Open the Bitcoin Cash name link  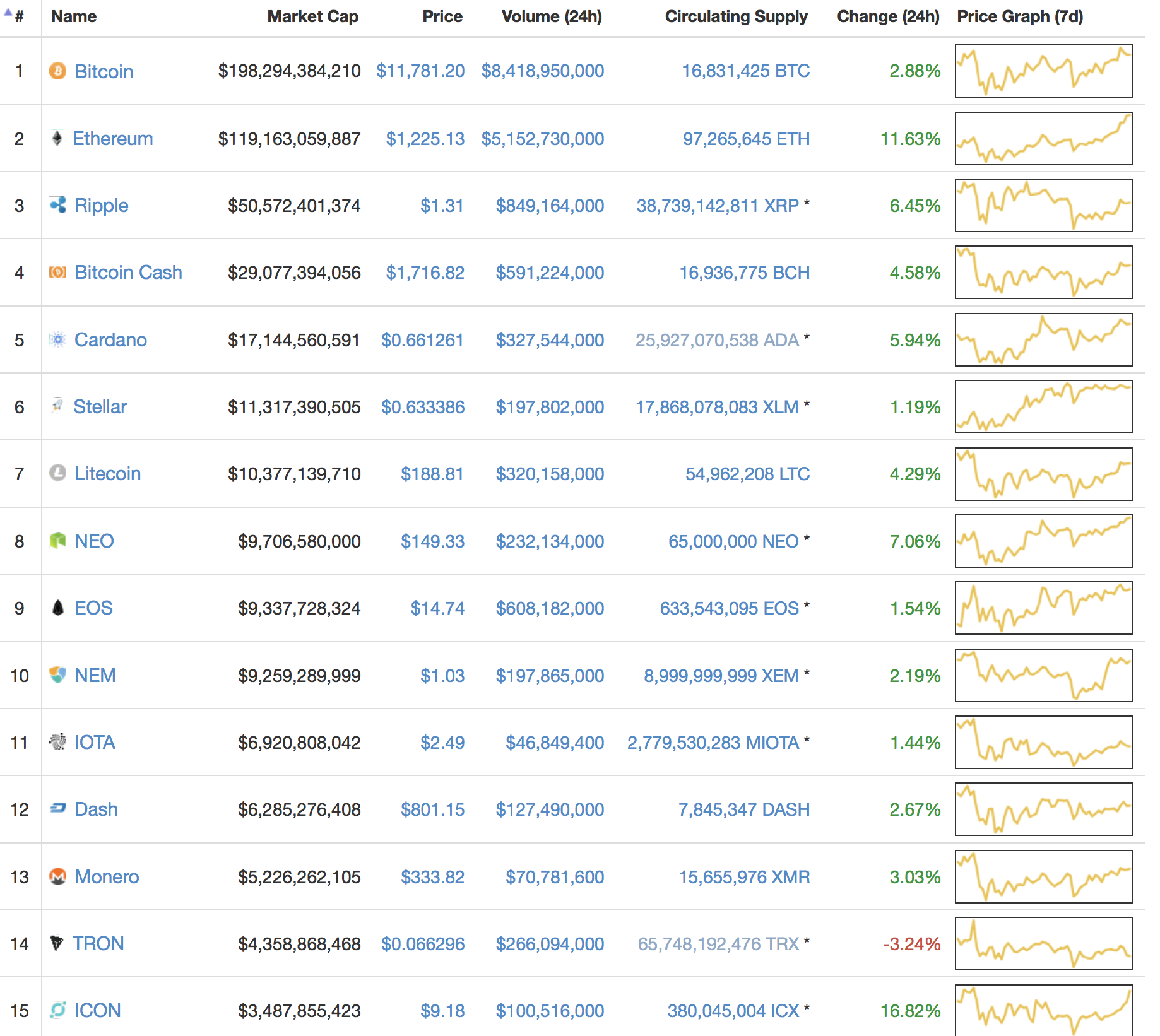tap(128, 272)
